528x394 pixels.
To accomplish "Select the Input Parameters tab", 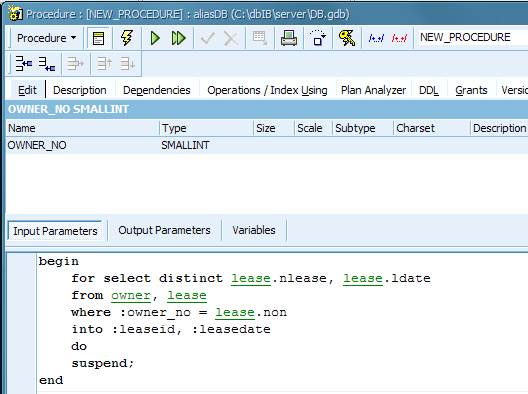I will (55, 231).
